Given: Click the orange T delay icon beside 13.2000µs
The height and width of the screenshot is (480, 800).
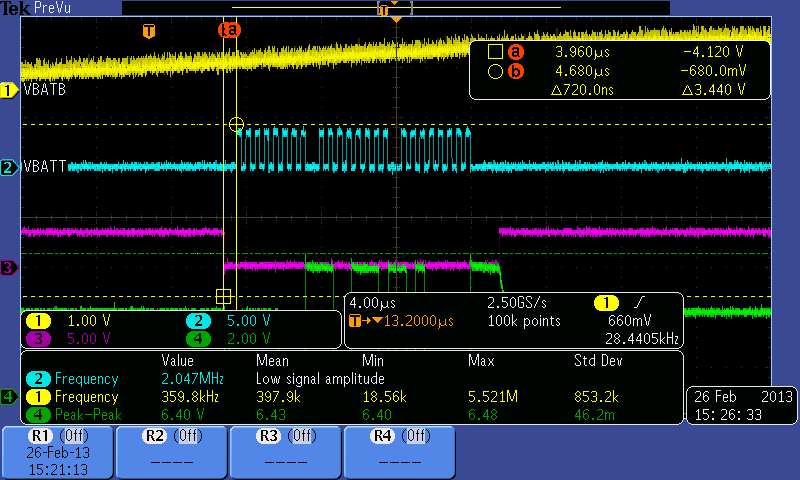Looking at the screenshot, I should [355, 321].
